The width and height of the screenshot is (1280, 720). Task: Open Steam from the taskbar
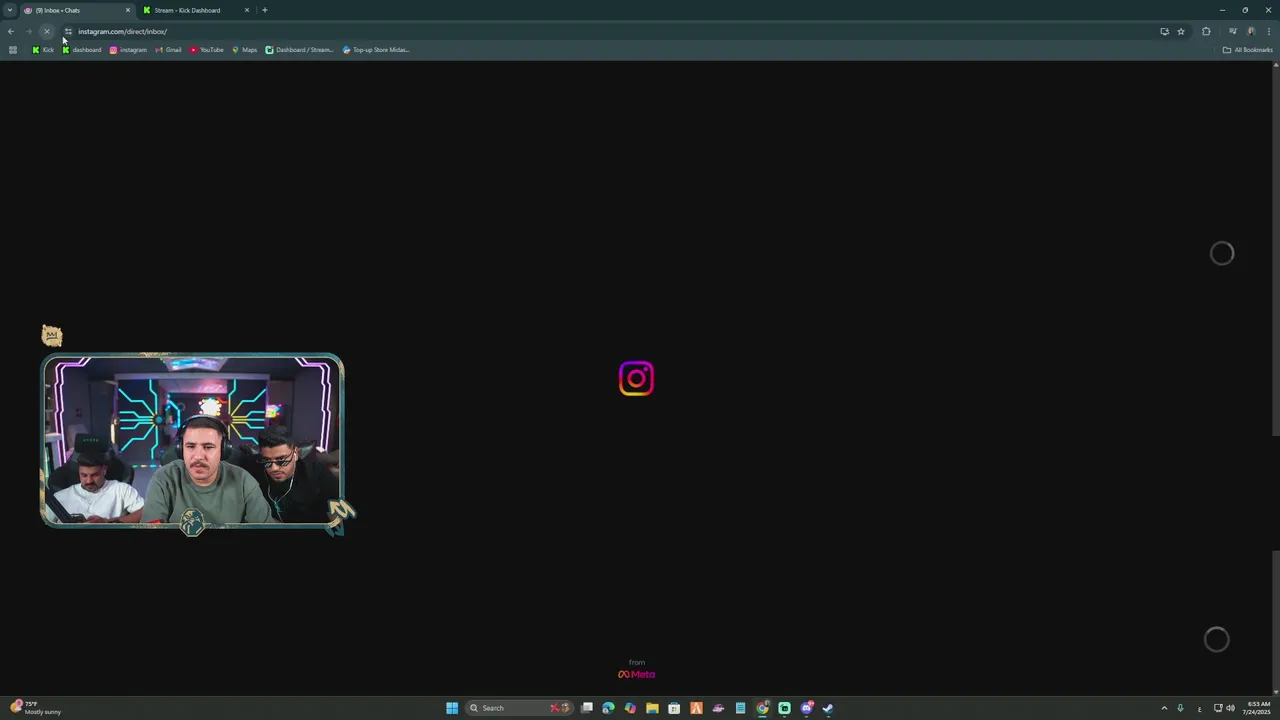point(828,708)
